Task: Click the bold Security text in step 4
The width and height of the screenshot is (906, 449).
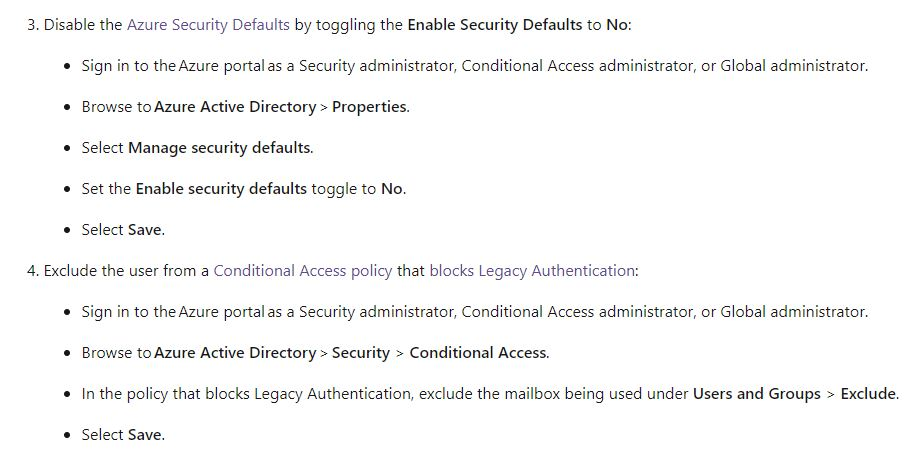Action: tap(361, 353)
